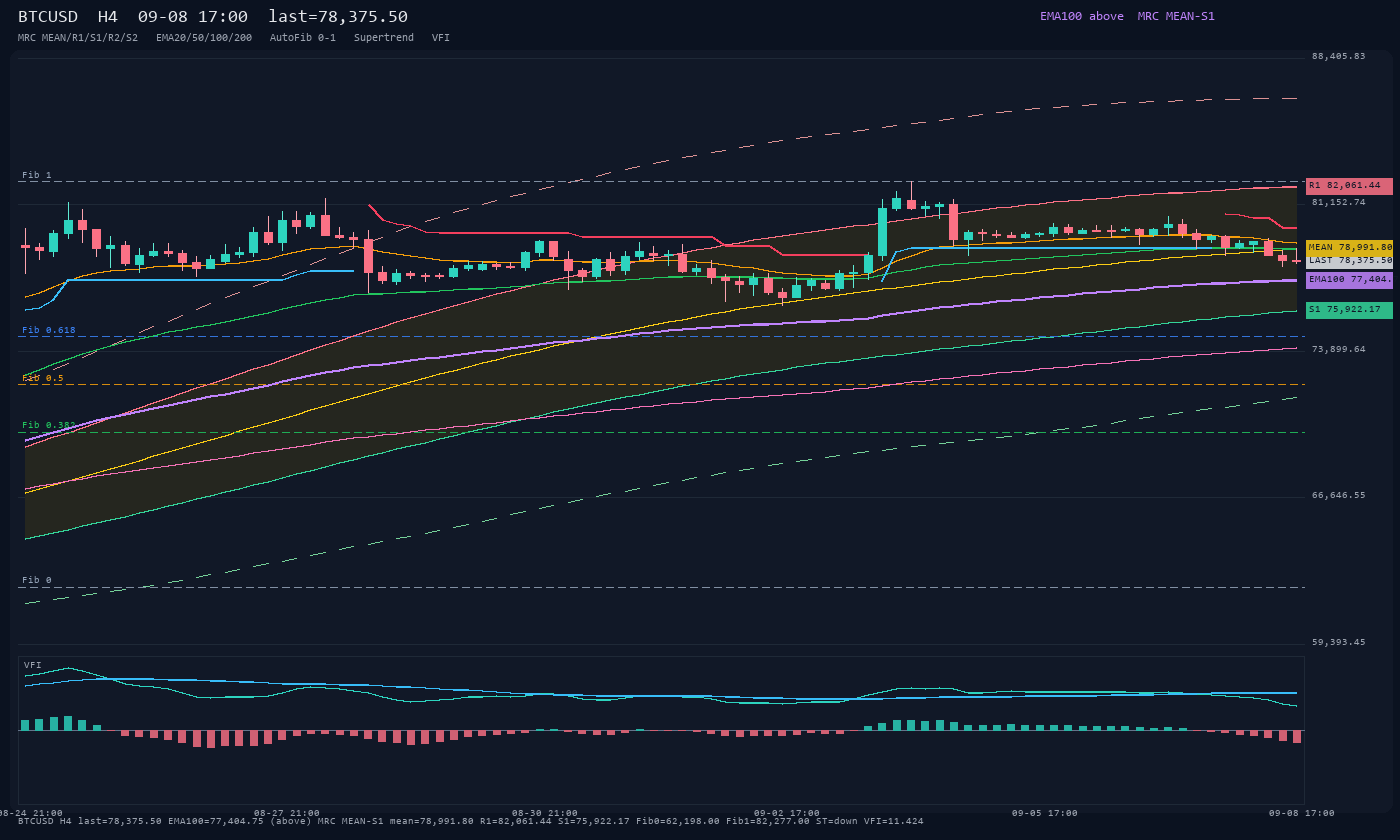
Task: Click the VFI label in indicator header
Action: click(441, 38)
